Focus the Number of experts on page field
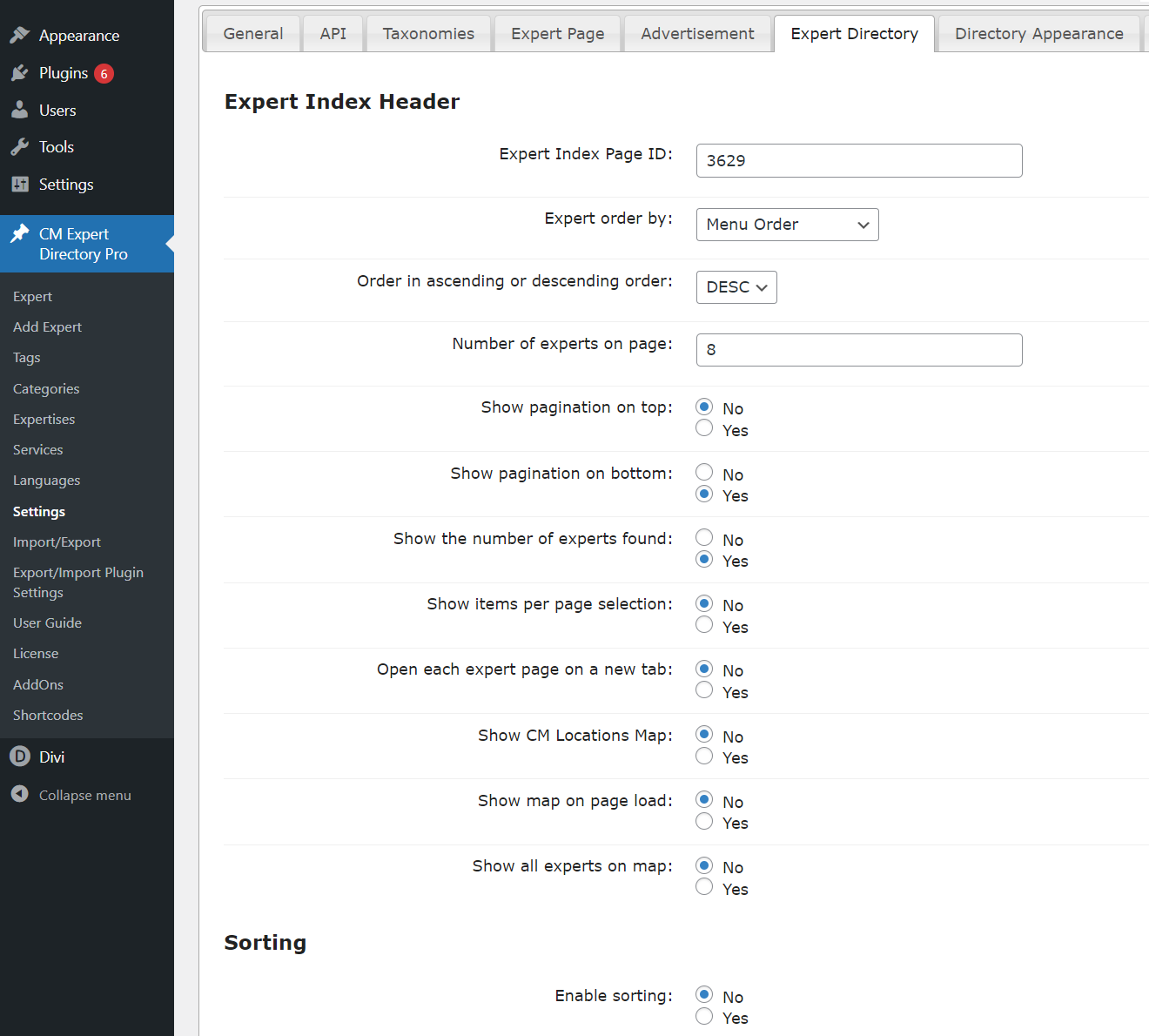This screenshot has height=1036, width=1149. point(858,350)
